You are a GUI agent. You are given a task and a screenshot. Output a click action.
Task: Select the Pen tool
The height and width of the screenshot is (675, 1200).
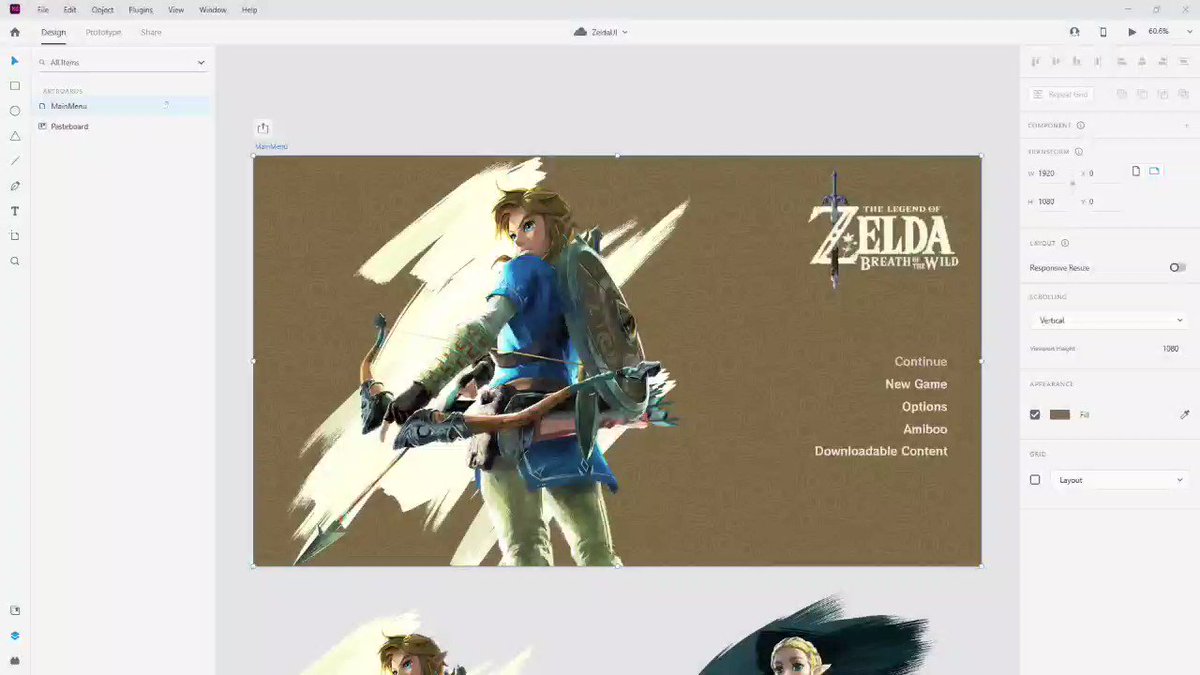pos(15,186)
